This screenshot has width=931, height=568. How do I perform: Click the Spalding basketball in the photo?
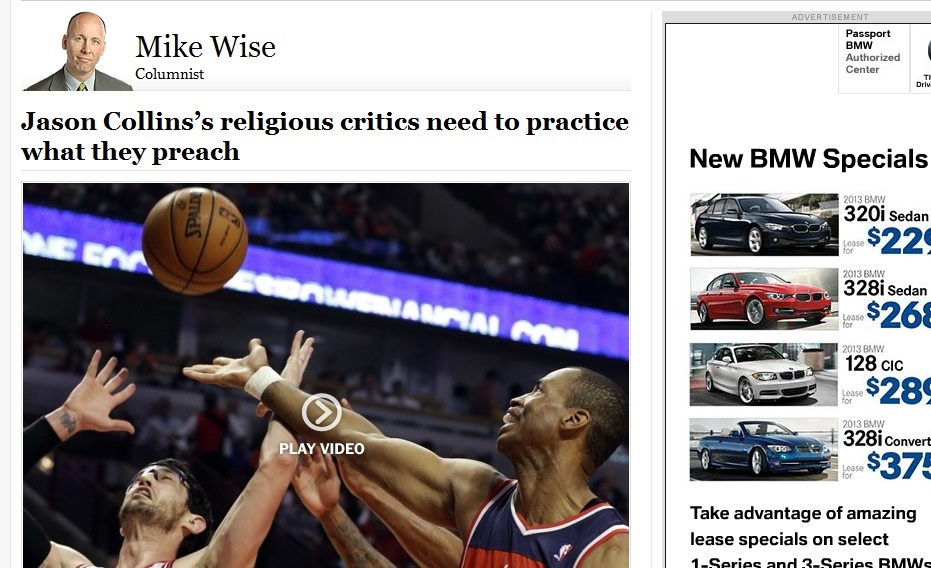pyautogui.click(x=195, y=241)
